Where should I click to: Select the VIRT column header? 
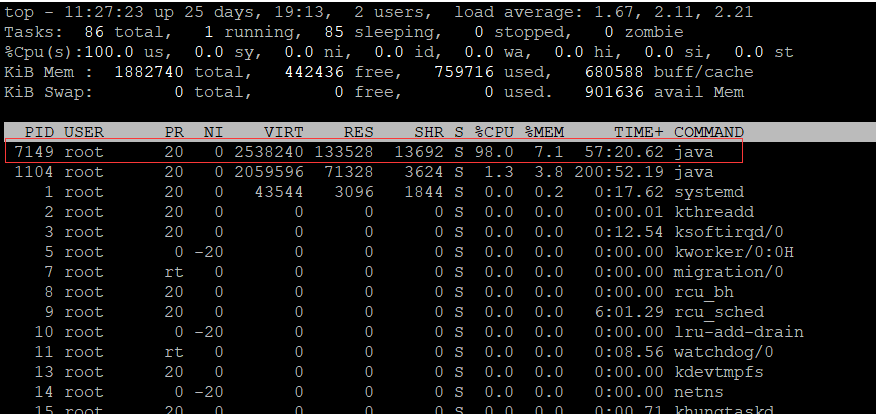283,132
